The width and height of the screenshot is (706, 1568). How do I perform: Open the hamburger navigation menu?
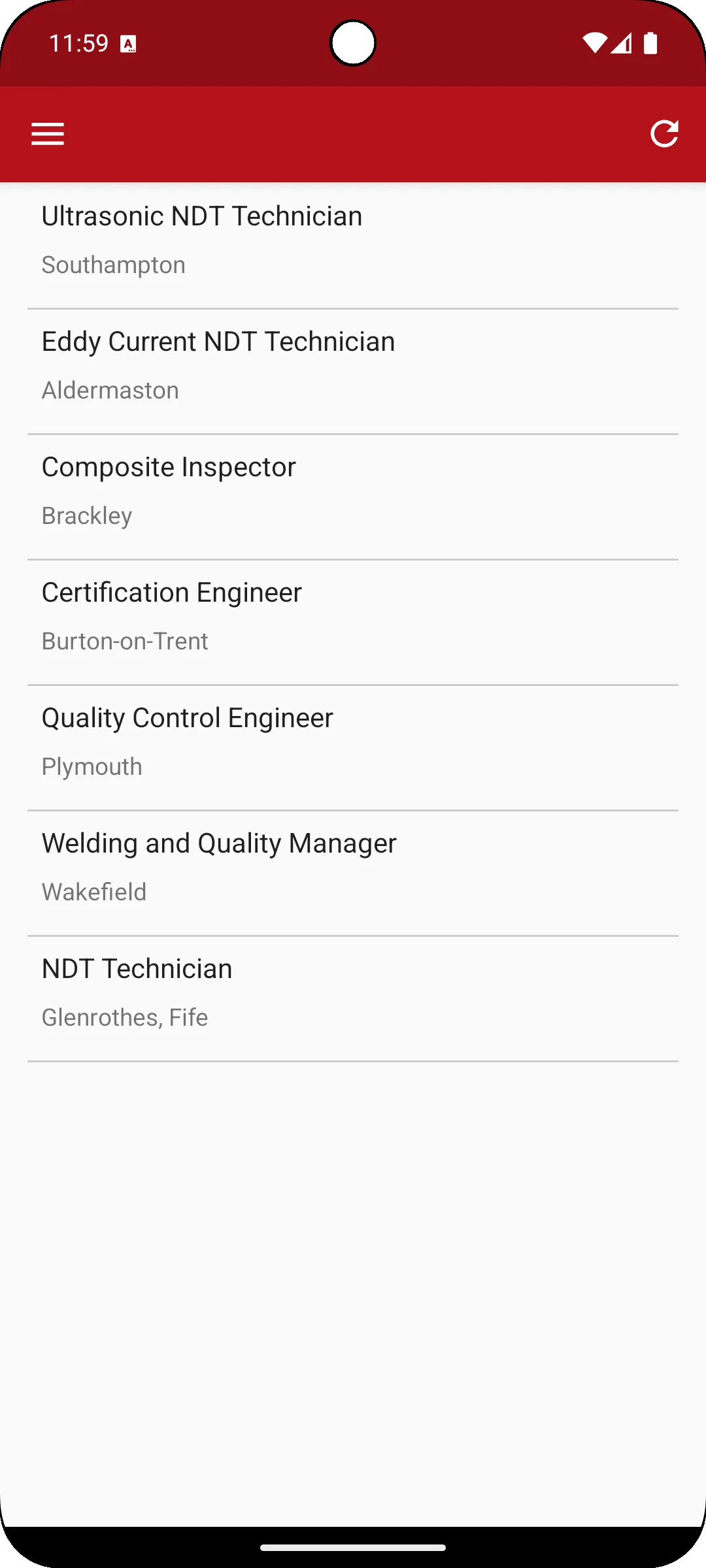pyautogui.click(x=48, y=134)
